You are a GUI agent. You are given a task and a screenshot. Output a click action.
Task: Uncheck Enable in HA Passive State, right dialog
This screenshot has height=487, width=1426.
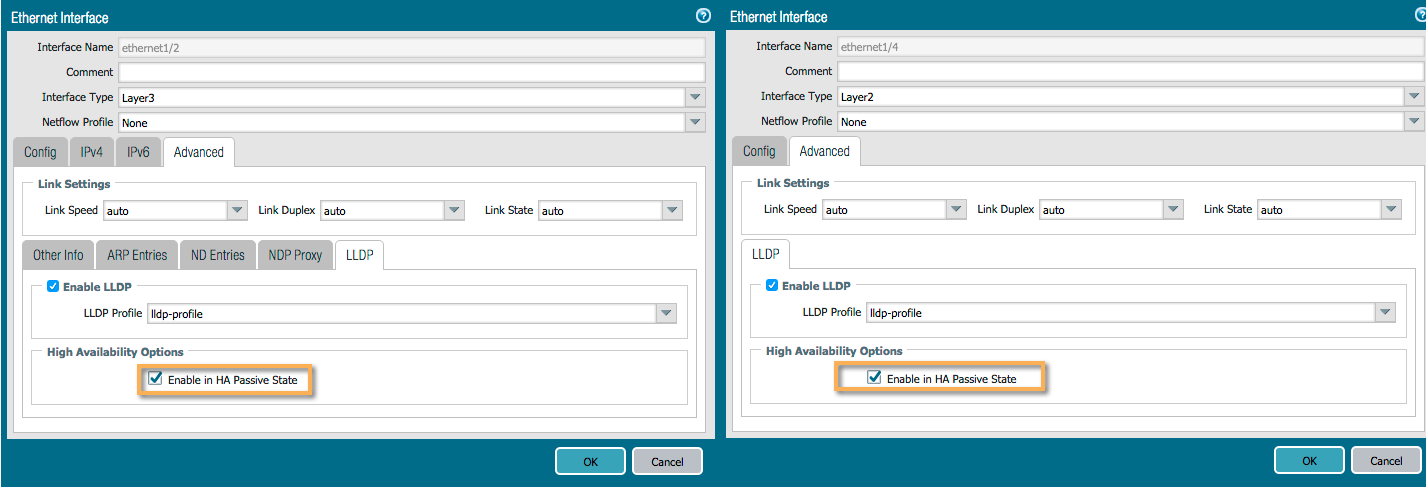click(x=874, y=378)
